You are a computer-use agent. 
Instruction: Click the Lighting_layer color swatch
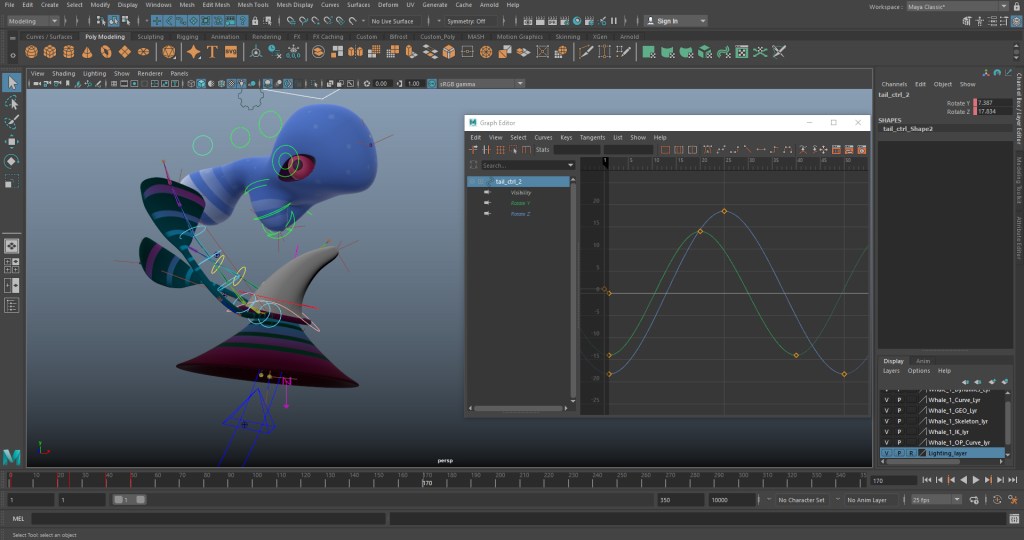pyautogui.click(x=922, y=453)
